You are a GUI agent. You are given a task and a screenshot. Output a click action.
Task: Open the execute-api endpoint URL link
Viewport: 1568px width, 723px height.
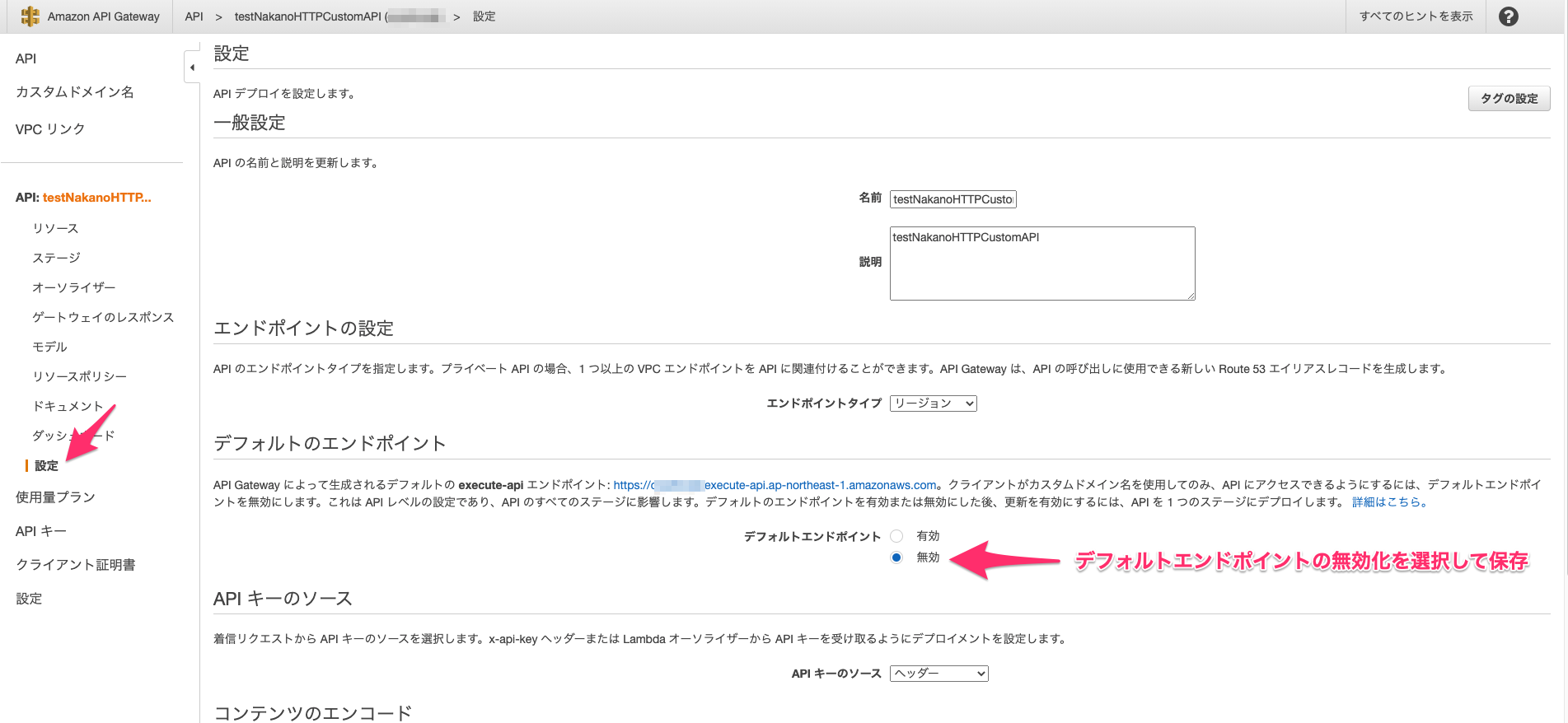[775, 485]
